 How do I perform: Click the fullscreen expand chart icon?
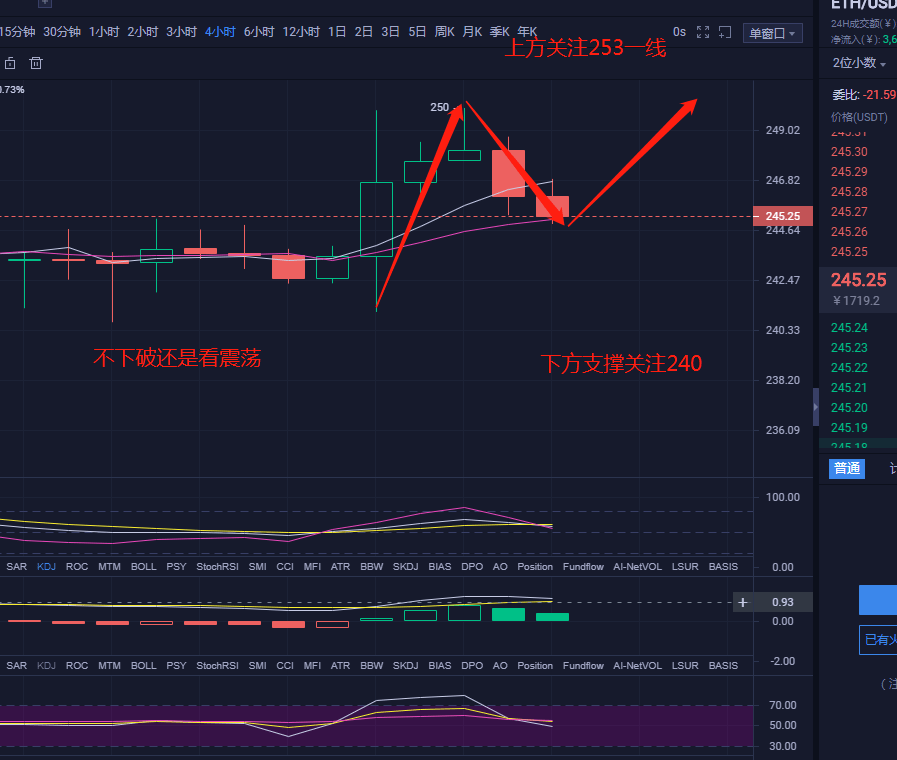pyautogui.click(x=703, y=33)
